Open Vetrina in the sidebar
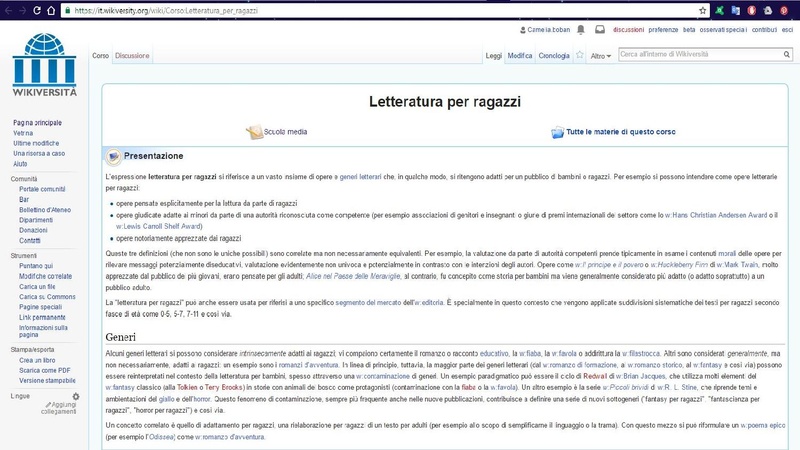 [x=23, y=133]
